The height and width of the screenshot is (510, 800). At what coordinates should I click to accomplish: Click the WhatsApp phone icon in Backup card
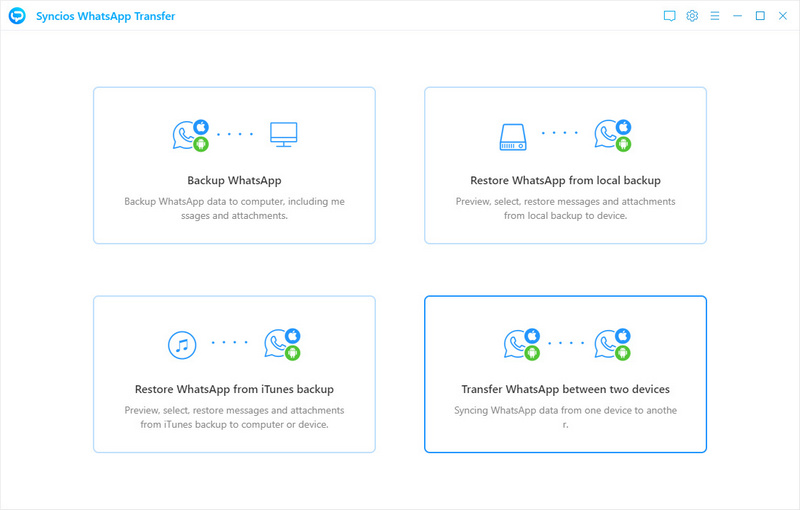coord(191,135)
